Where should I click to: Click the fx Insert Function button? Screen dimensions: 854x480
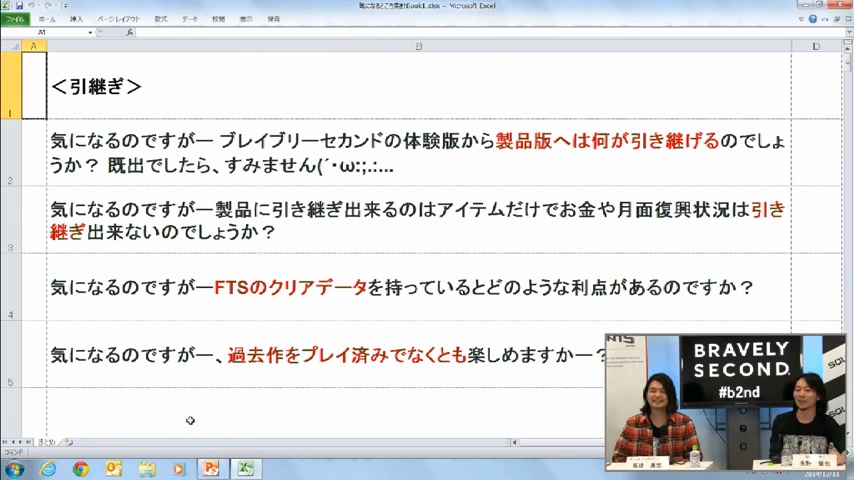point(130,33)
